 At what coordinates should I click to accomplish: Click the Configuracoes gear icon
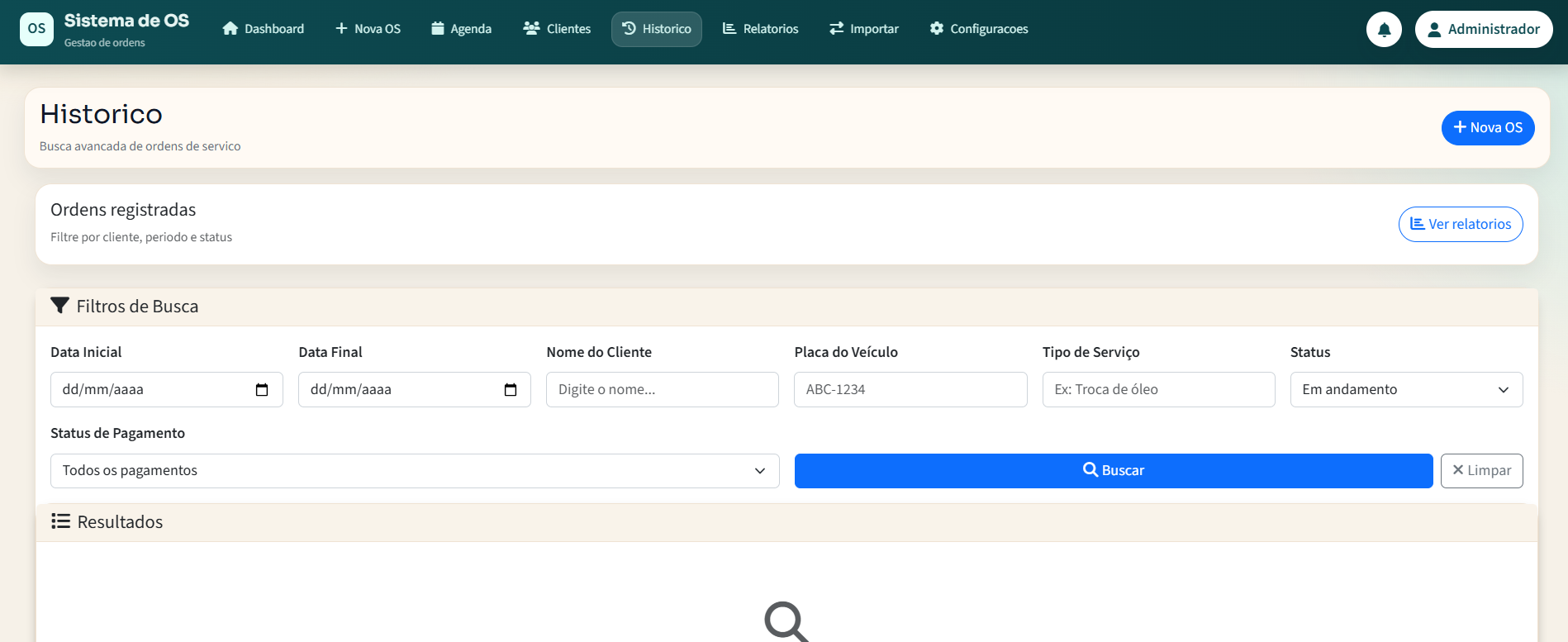click(936, 29)
